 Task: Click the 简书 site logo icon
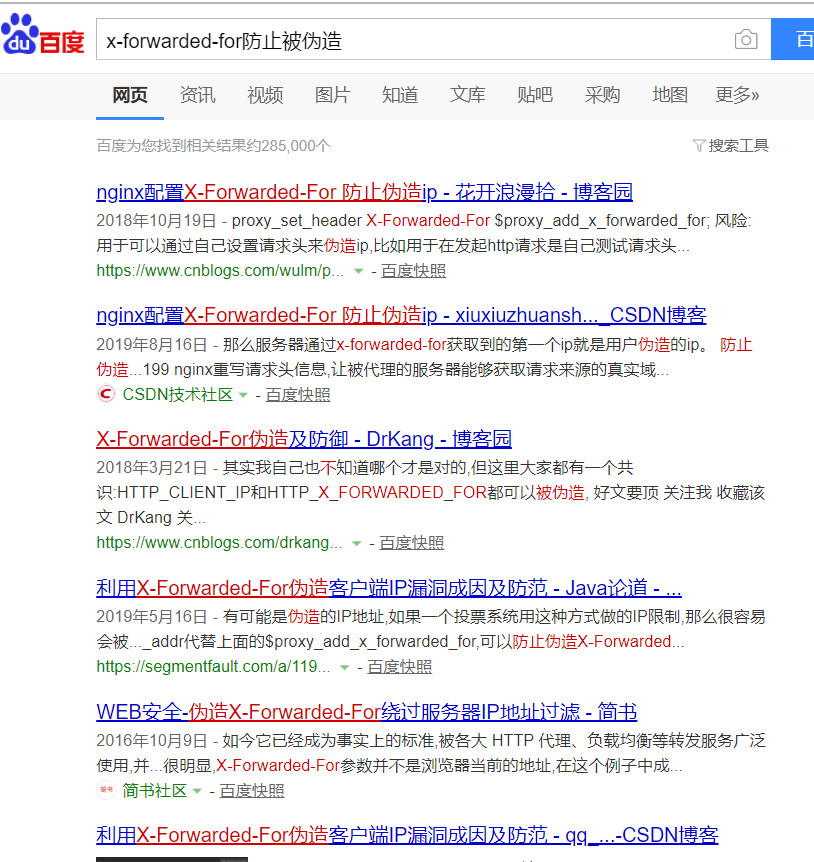[x=106, y=790]
